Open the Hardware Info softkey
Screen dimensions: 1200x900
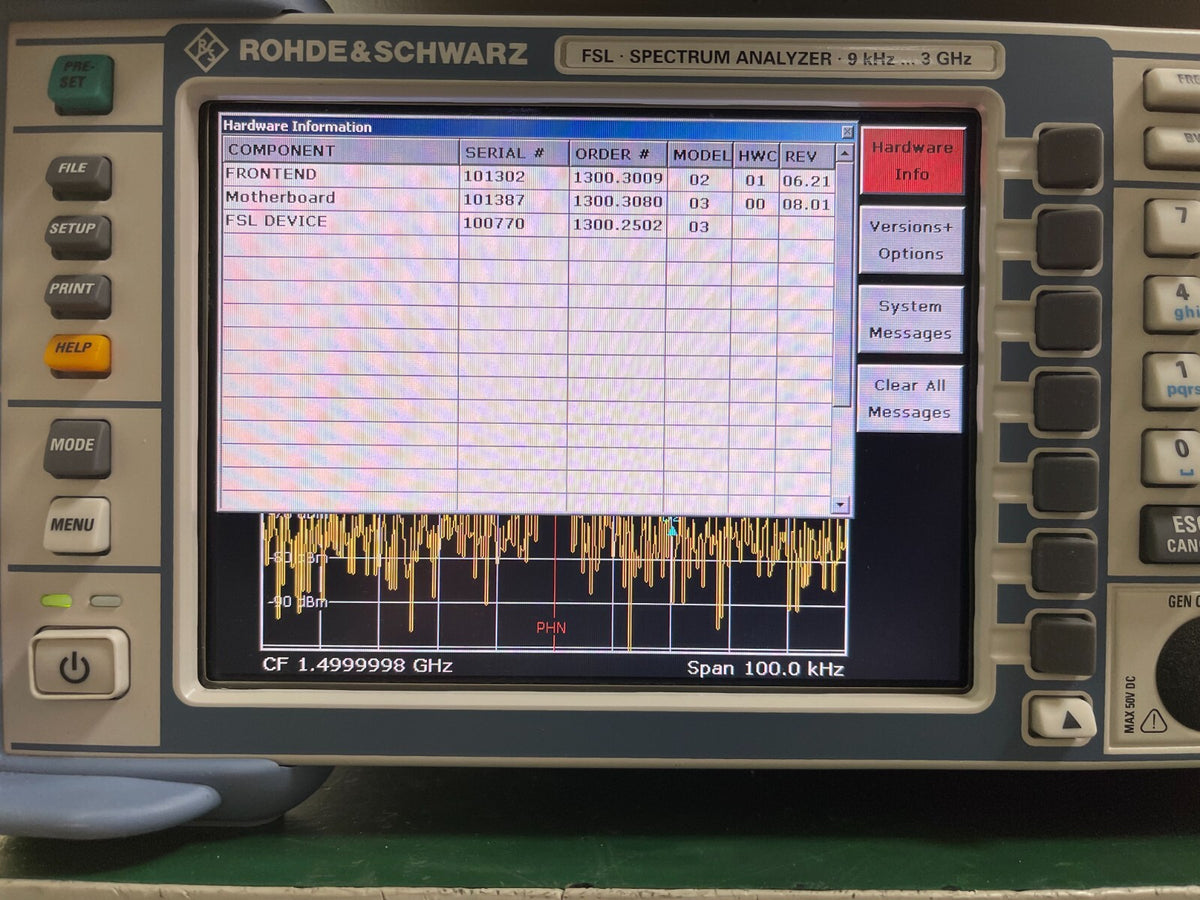[x=912, y=161]
